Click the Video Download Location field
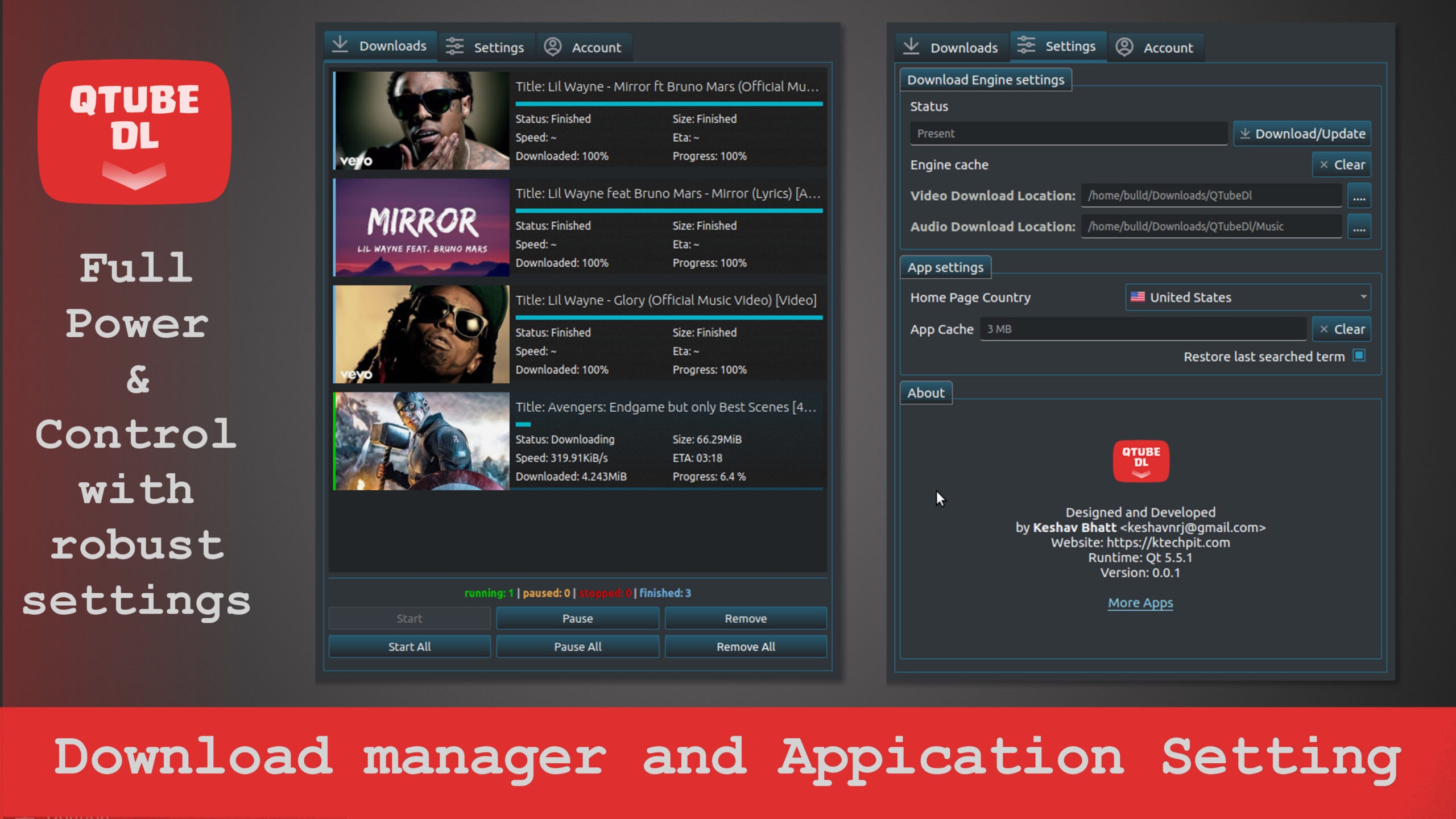Viewport: 1456px width, 819px height. [1211, 196]
